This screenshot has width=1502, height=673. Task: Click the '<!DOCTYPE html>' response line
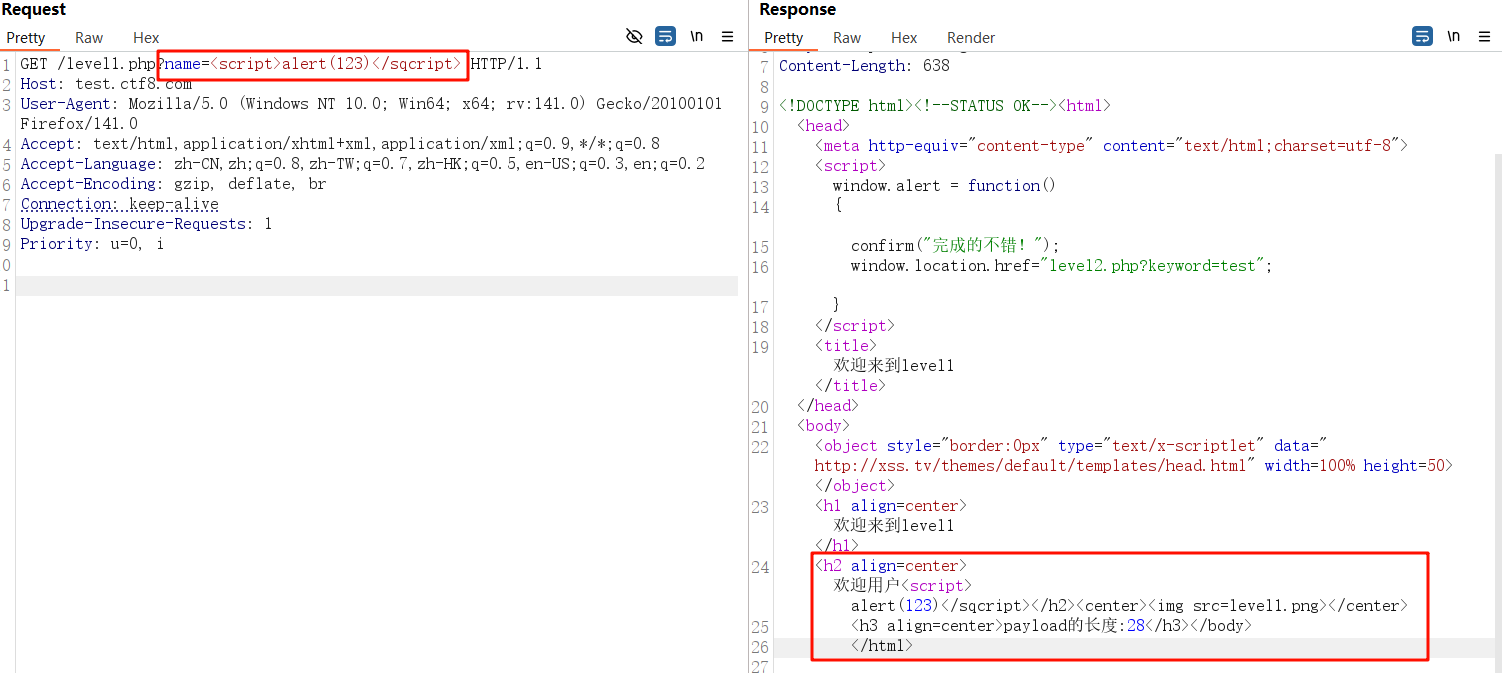945,106
